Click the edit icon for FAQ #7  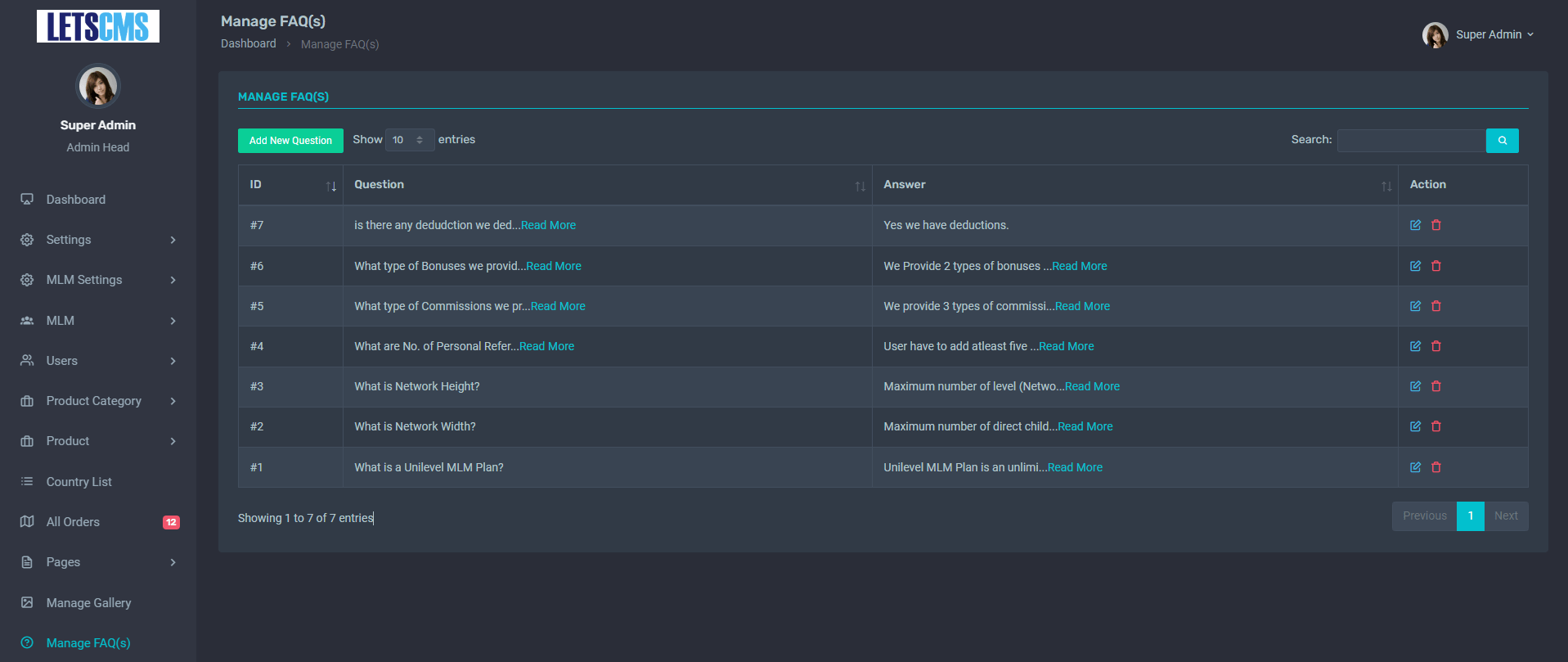pyautogui.click(x=1415, y=225)
